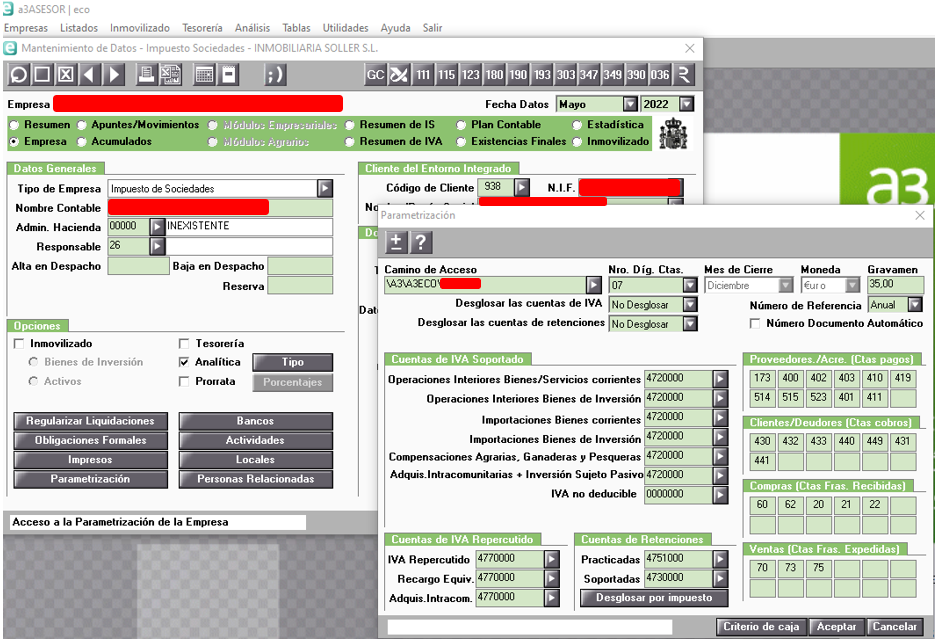935x639 pixels.
Task: Open model 349 from toolbar
Action: (612, 75)
